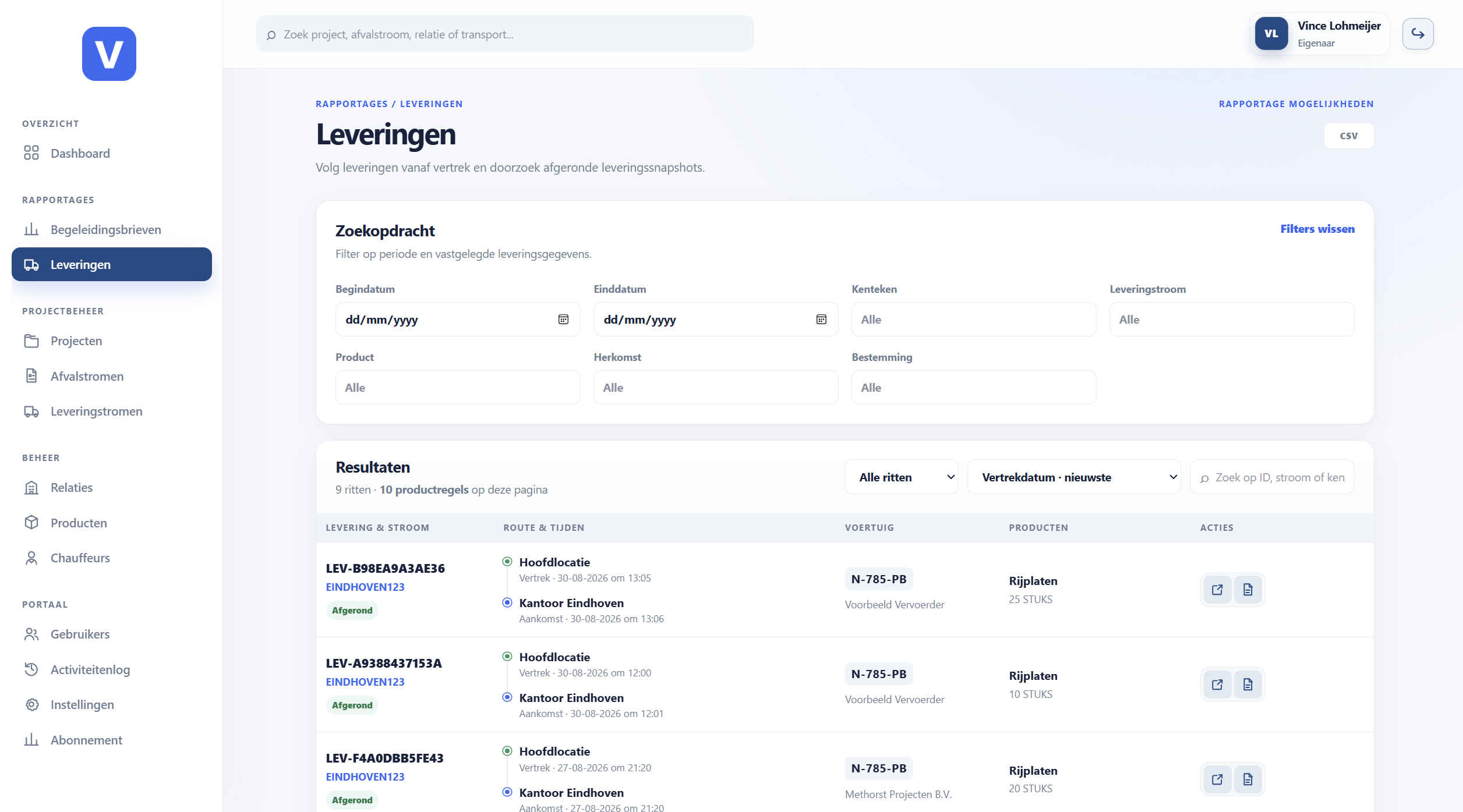
Task: Open the Leveringstroom filter field
Action: [x=1232, y=320]
